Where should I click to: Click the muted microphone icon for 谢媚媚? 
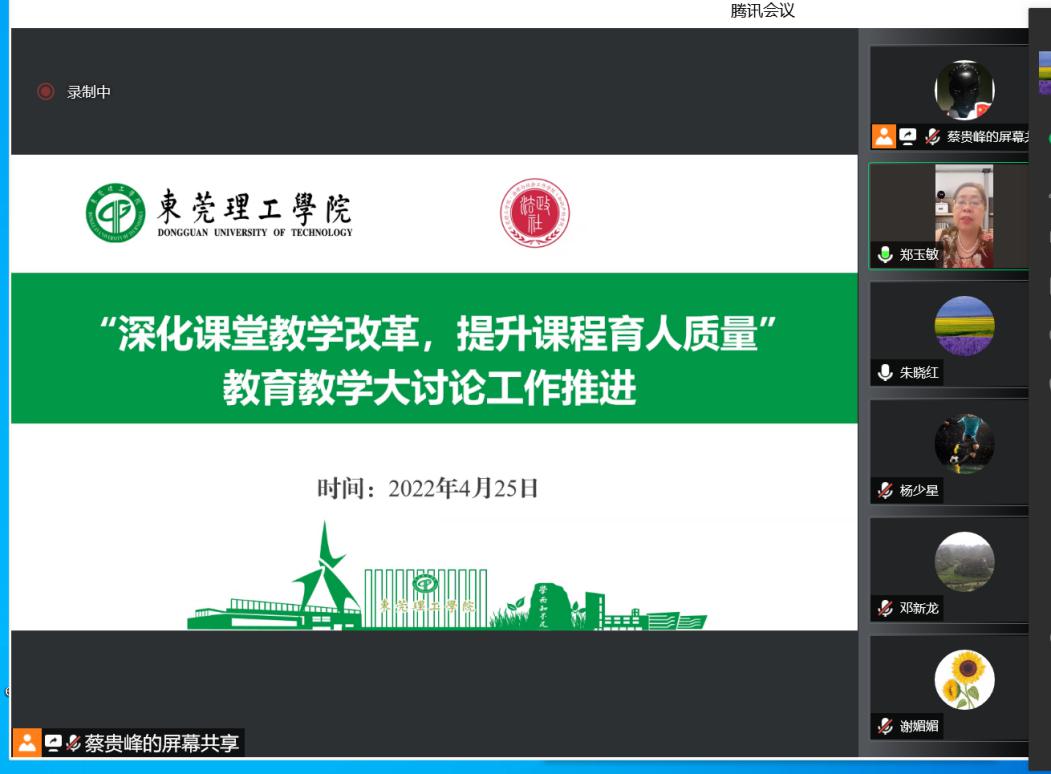point(885,726)
